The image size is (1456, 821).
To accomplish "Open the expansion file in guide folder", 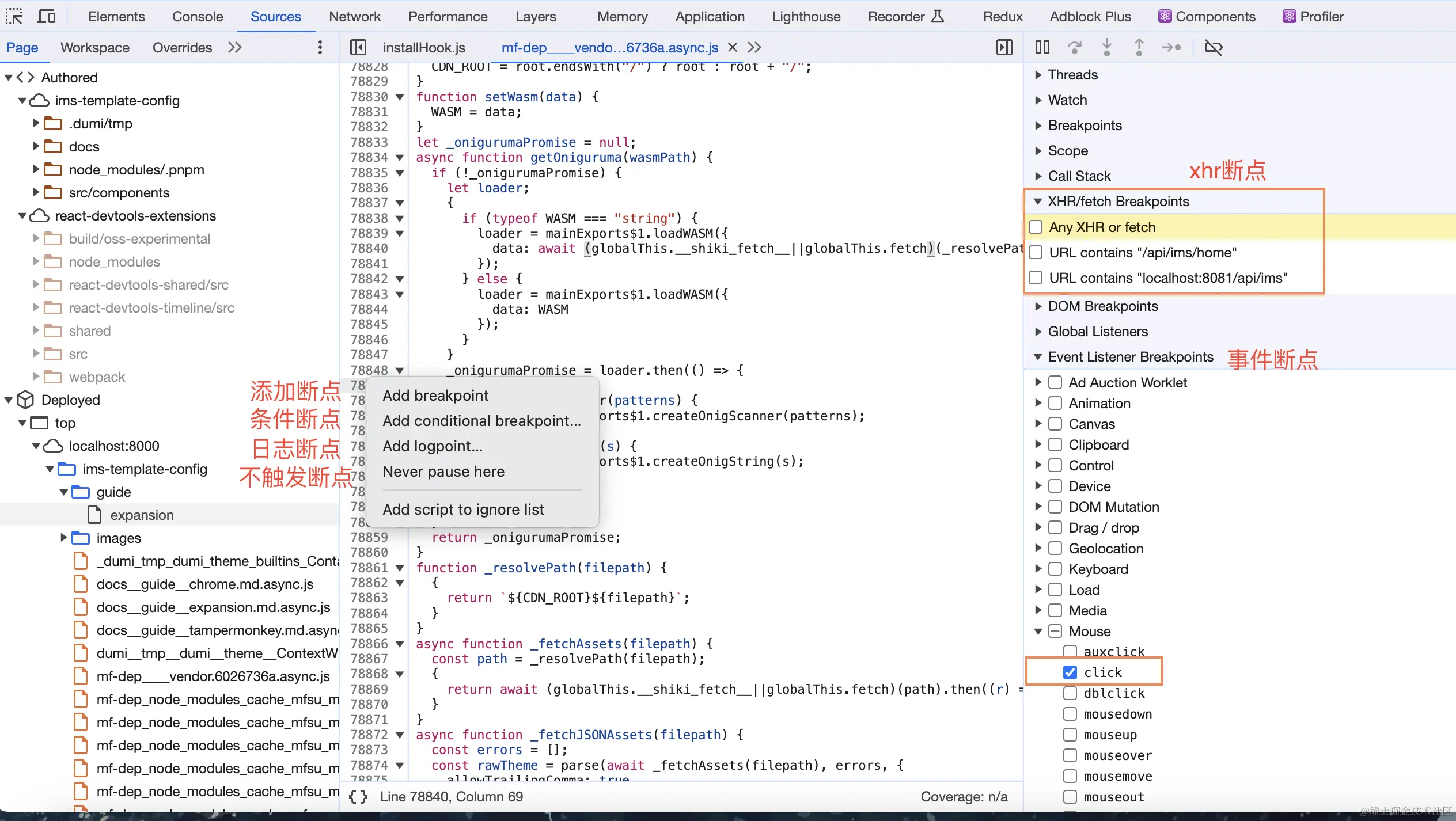I will [142, 515].
